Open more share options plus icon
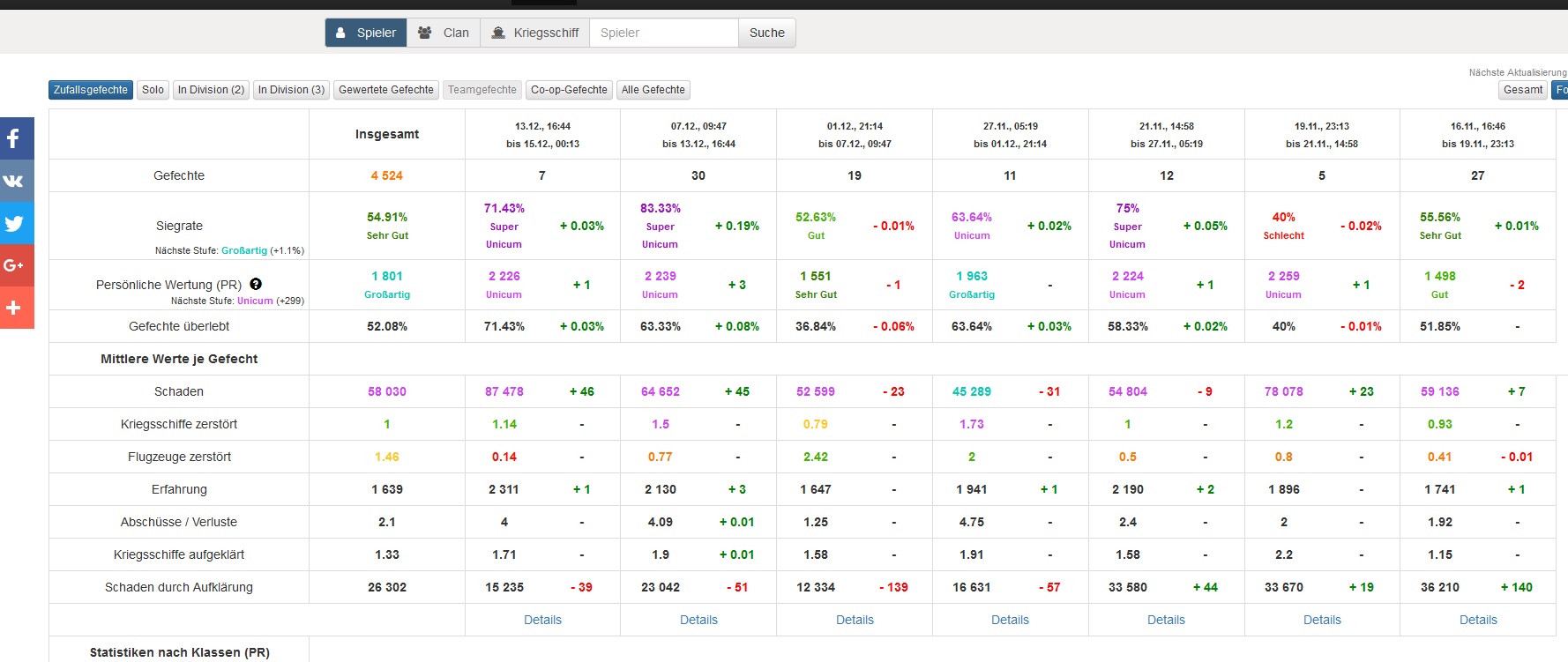The height and width of the screenshot is (662, 1568). [x=17, y=308]
